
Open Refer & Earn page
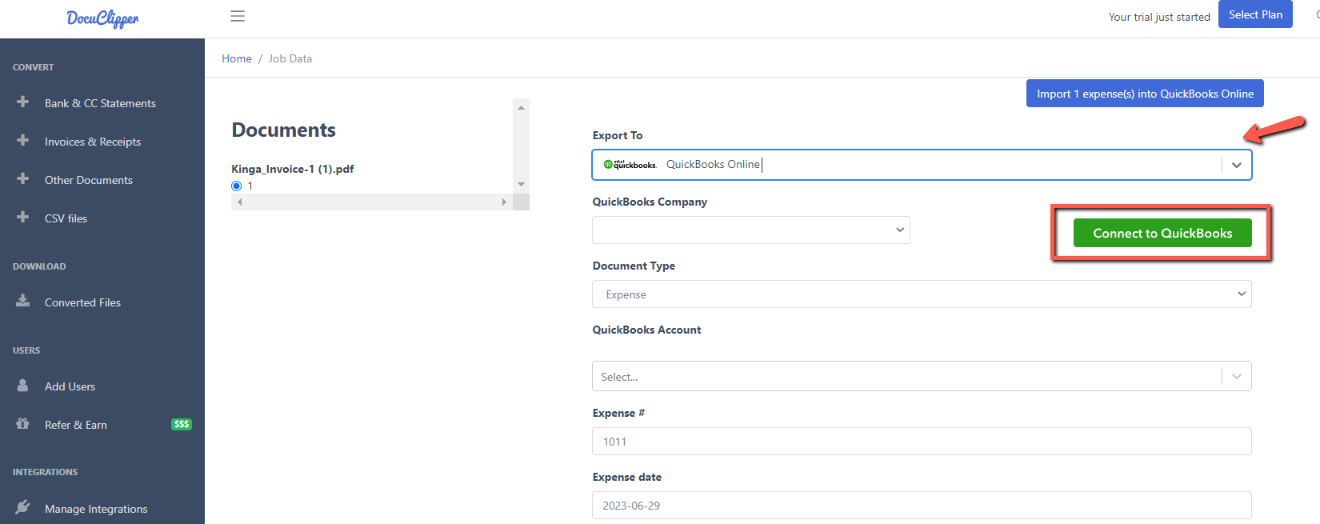tap(76, 424)
